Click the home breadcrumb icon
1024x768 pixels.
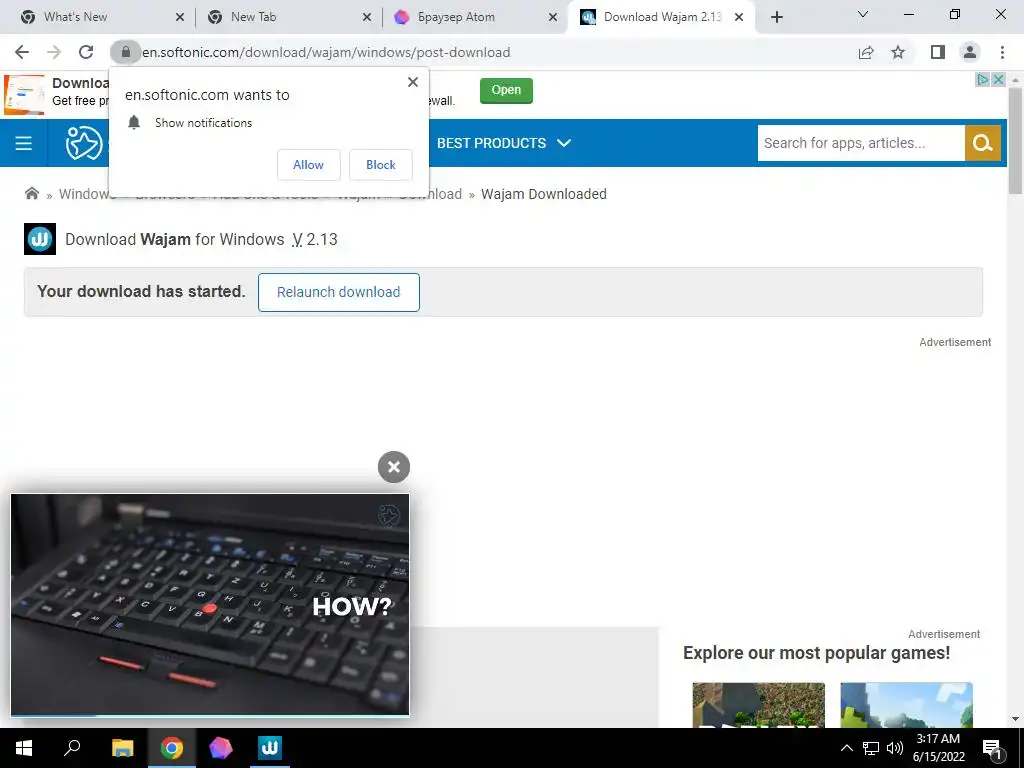coord(31,193)
